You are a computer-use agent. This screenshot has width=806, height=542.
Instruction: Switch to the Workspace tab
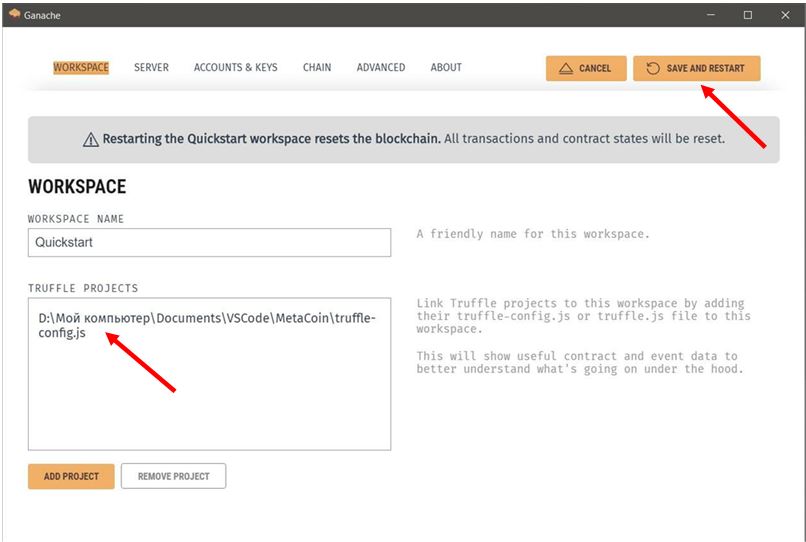(x=81, y=68)
